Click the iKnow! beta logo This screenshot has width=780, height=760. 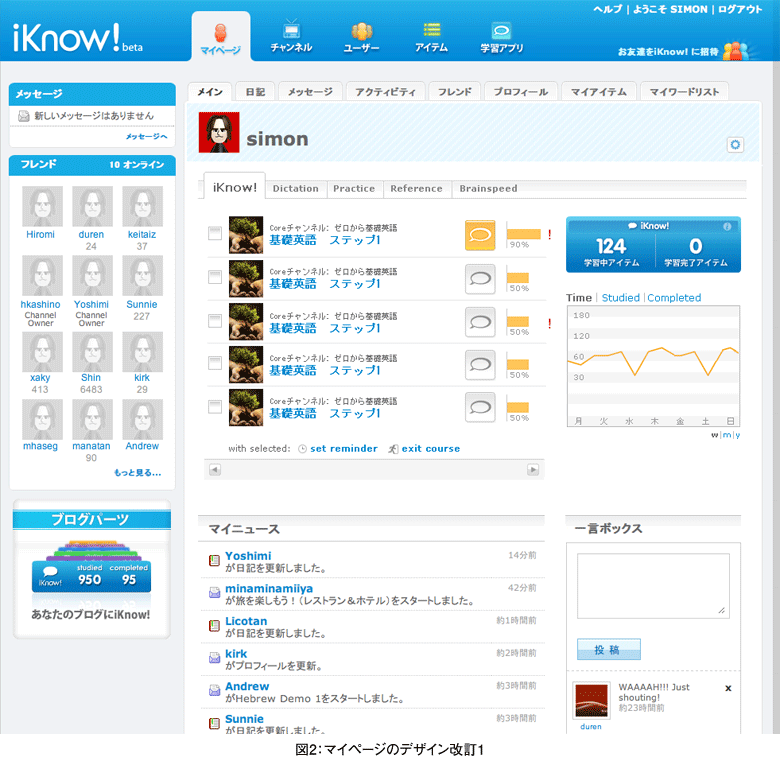tap(77, 38)
